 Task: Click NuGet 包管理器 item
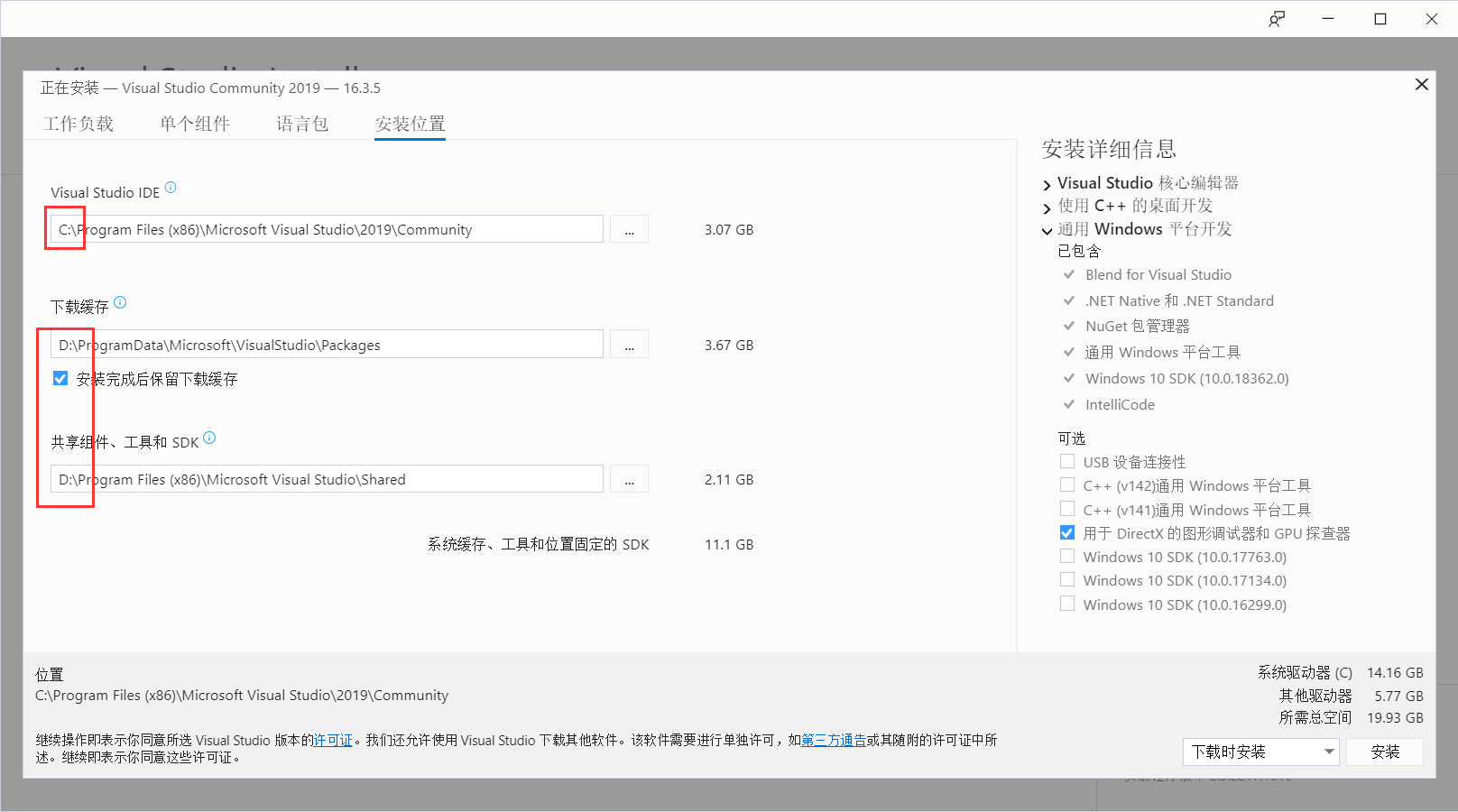click(x=1137, y=326)
